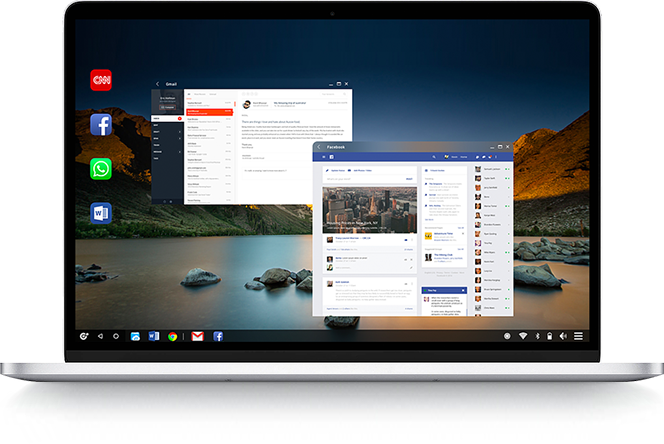
Task: Open the Word desktop shortcut
Action: [x=101, y=212]
